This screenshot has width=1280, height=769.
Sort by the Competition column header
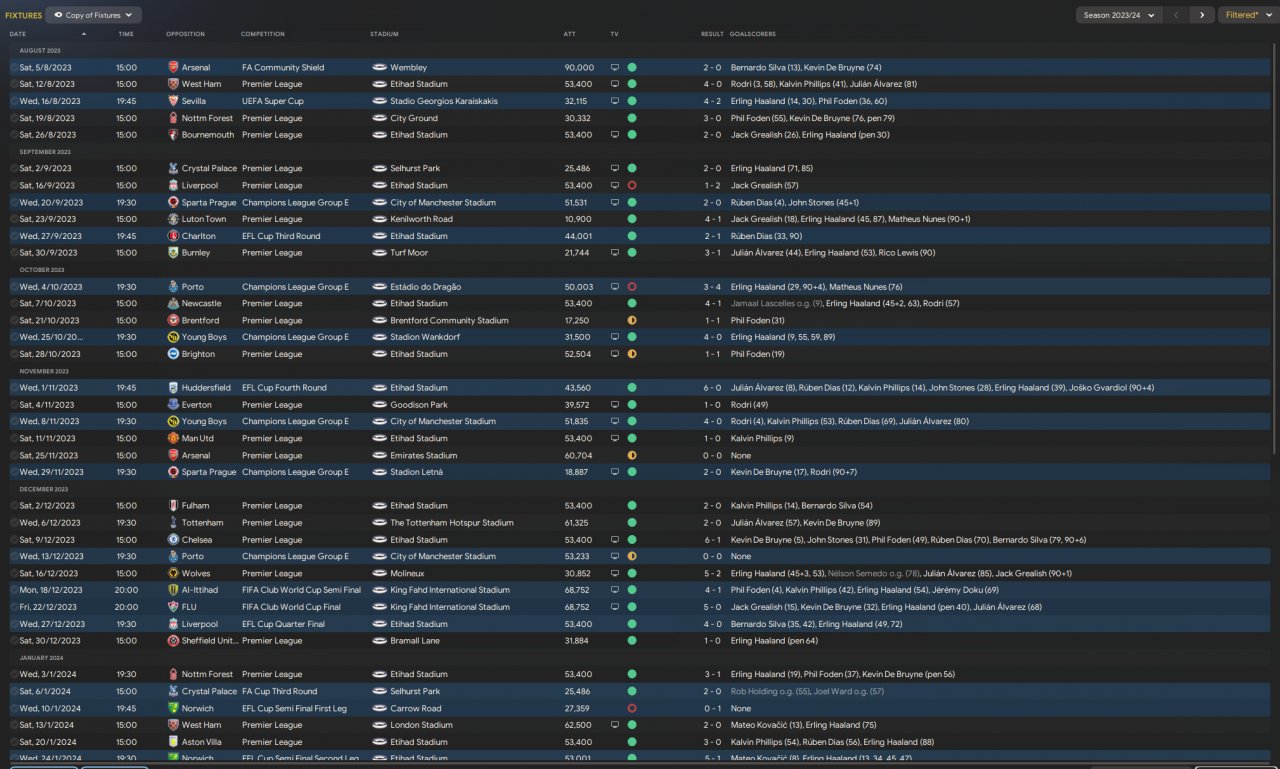[x=263, y=34]
